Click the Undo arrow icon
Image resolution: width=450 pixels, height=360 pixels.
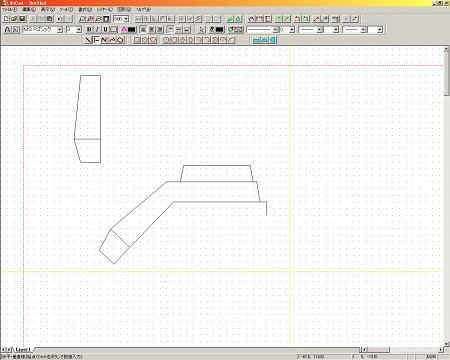pyautogui.click(x=61, y=19)
